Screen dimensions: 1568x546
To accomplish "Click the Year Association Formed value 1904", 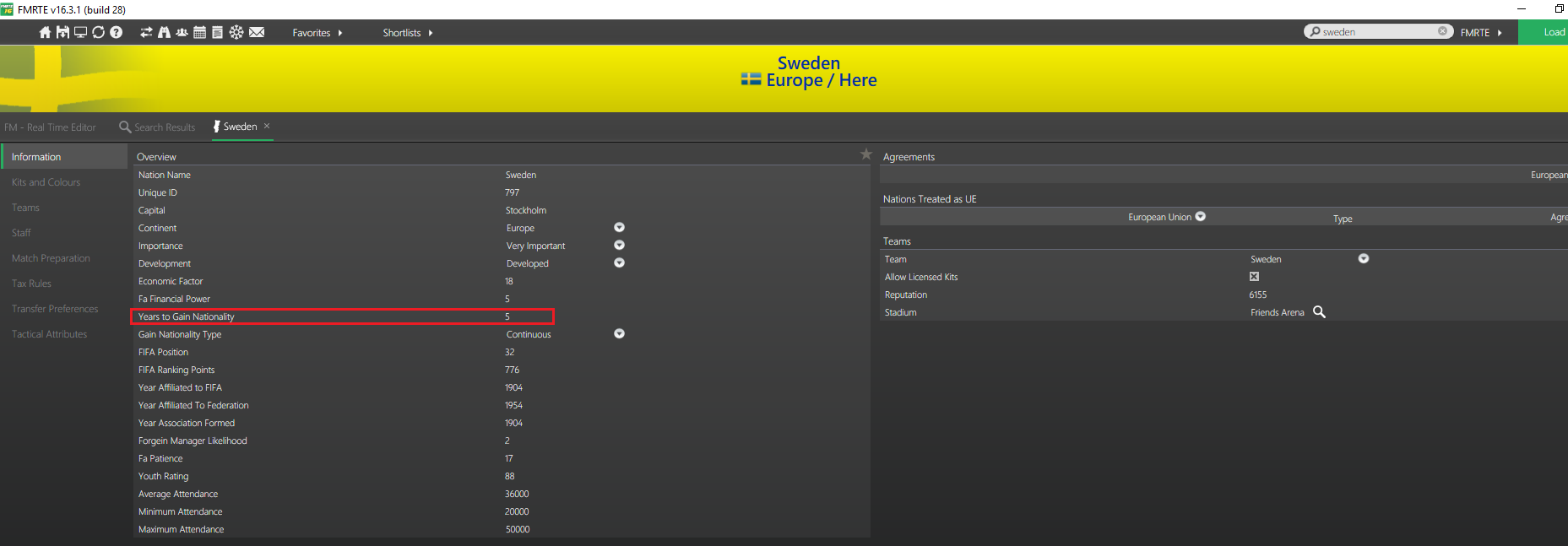I will click(513, 423).
